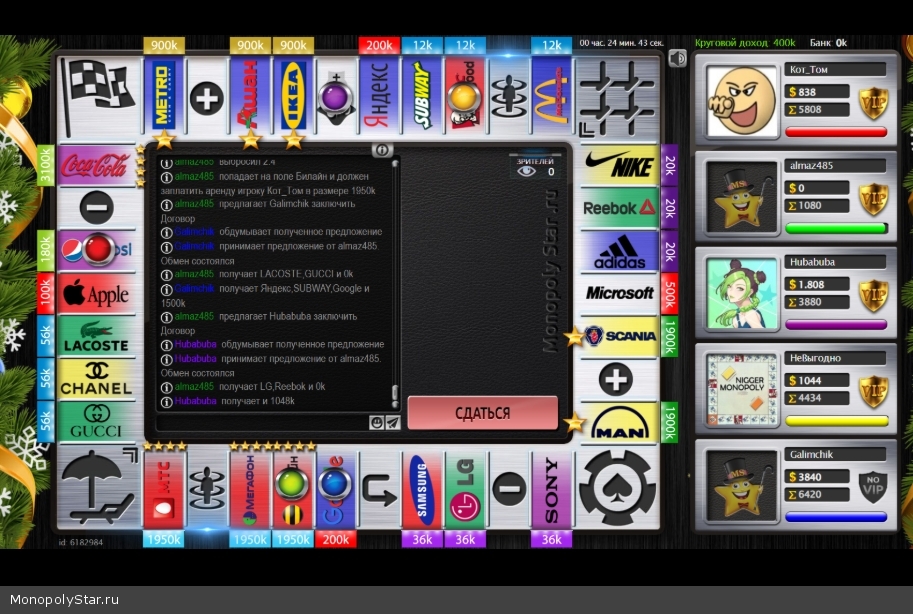
Task: Select the МТС property tile
Action: [164, 489]
